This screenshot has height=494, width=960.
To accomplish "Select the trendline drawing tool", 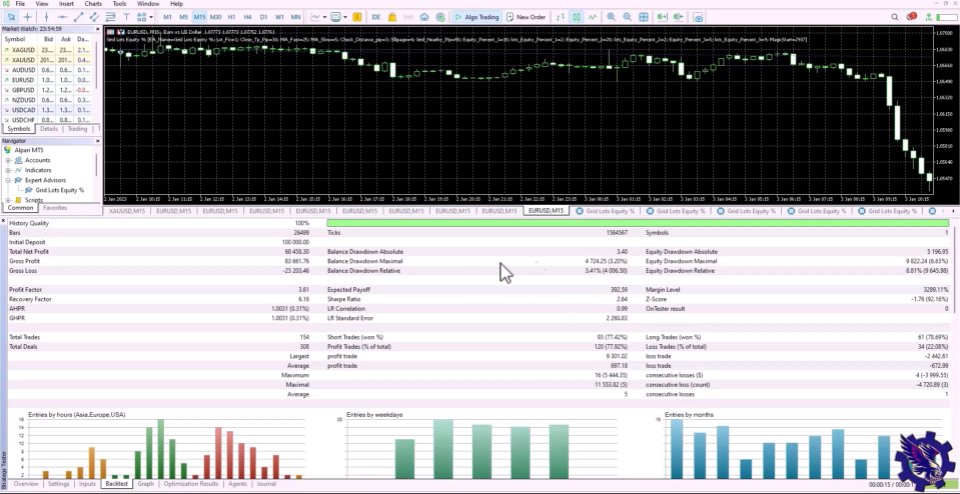I will [x=78, y=17].
